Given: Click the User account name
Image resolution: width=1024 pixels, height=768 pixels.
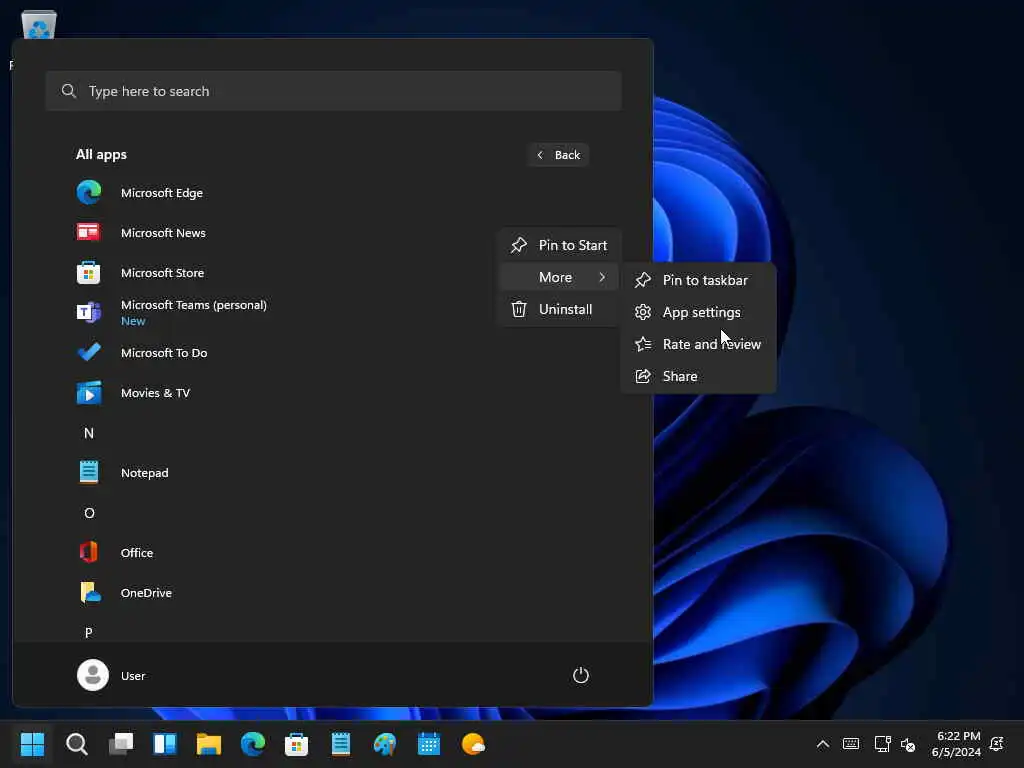Looking at the screenshot, I should (133, 676).
